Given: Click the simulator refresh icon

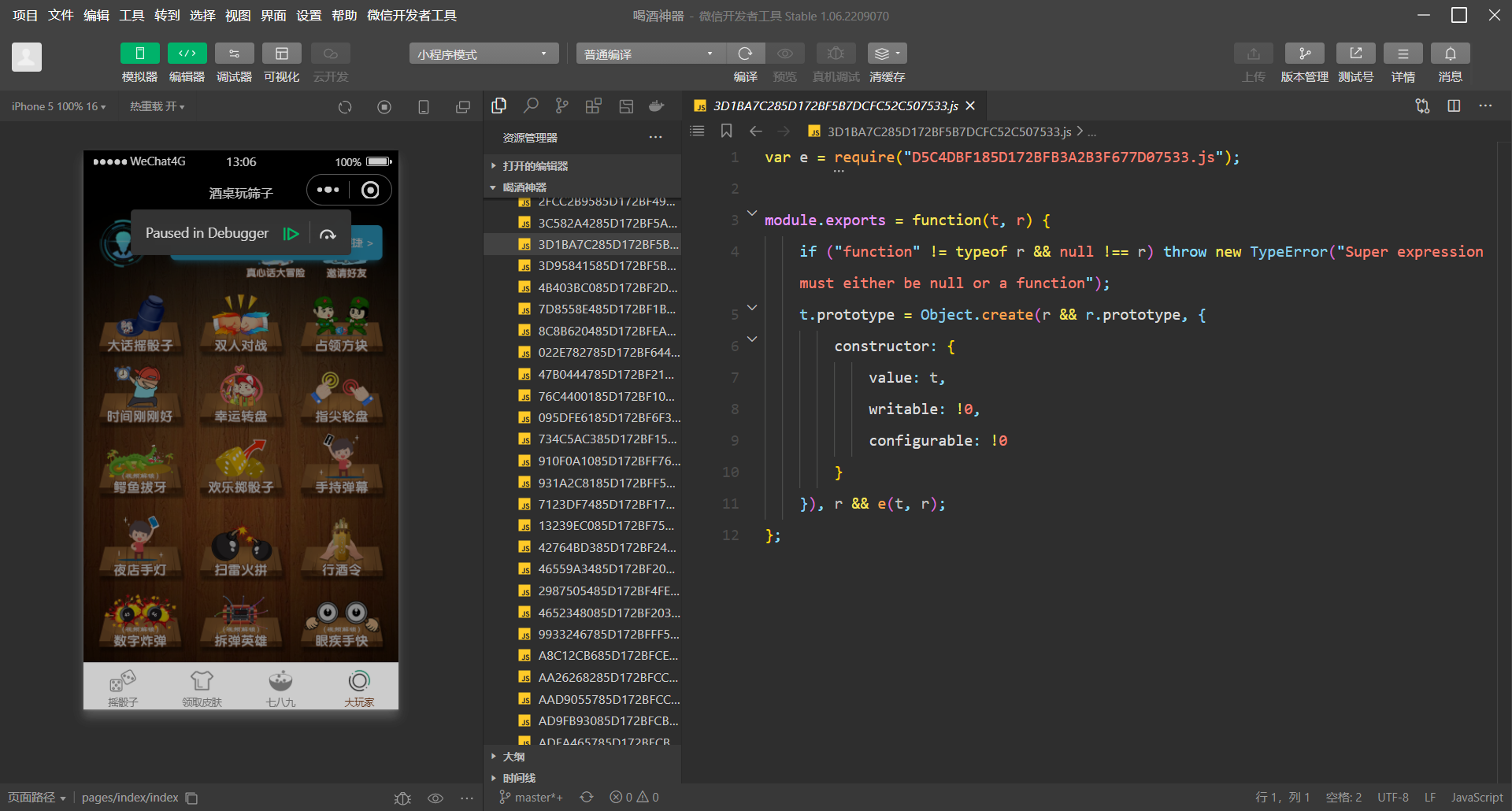Looking at the screenshot, I should 345,107.
